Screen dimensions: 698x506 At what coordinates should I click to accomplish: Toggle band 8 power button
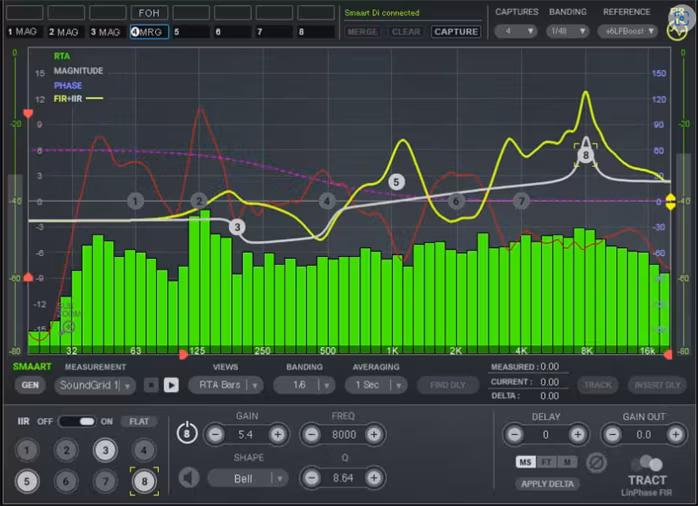pyautogui.click(x=187, y=433)
